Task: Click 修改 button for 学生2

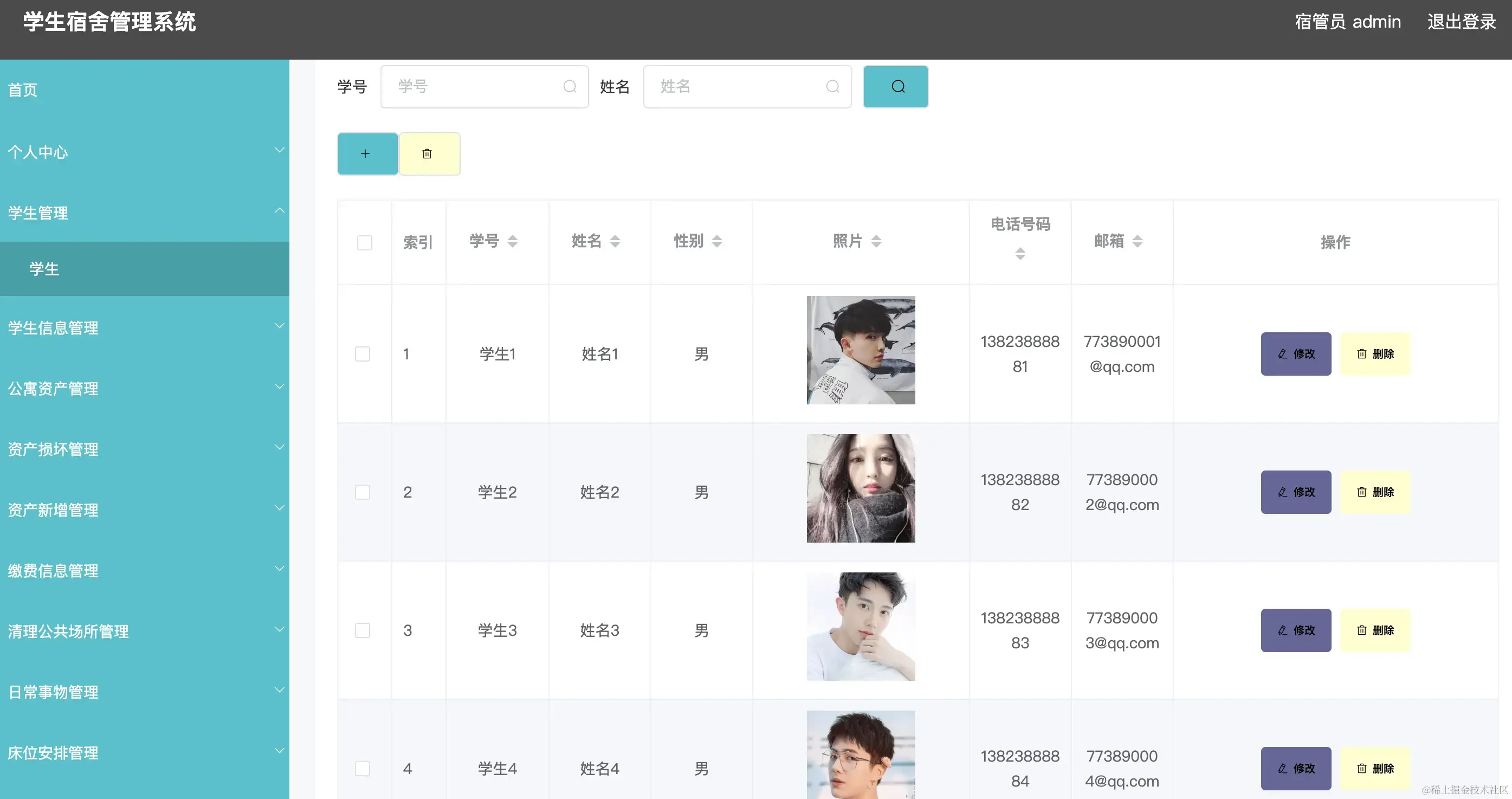Action: click(x=1295, y=492)
